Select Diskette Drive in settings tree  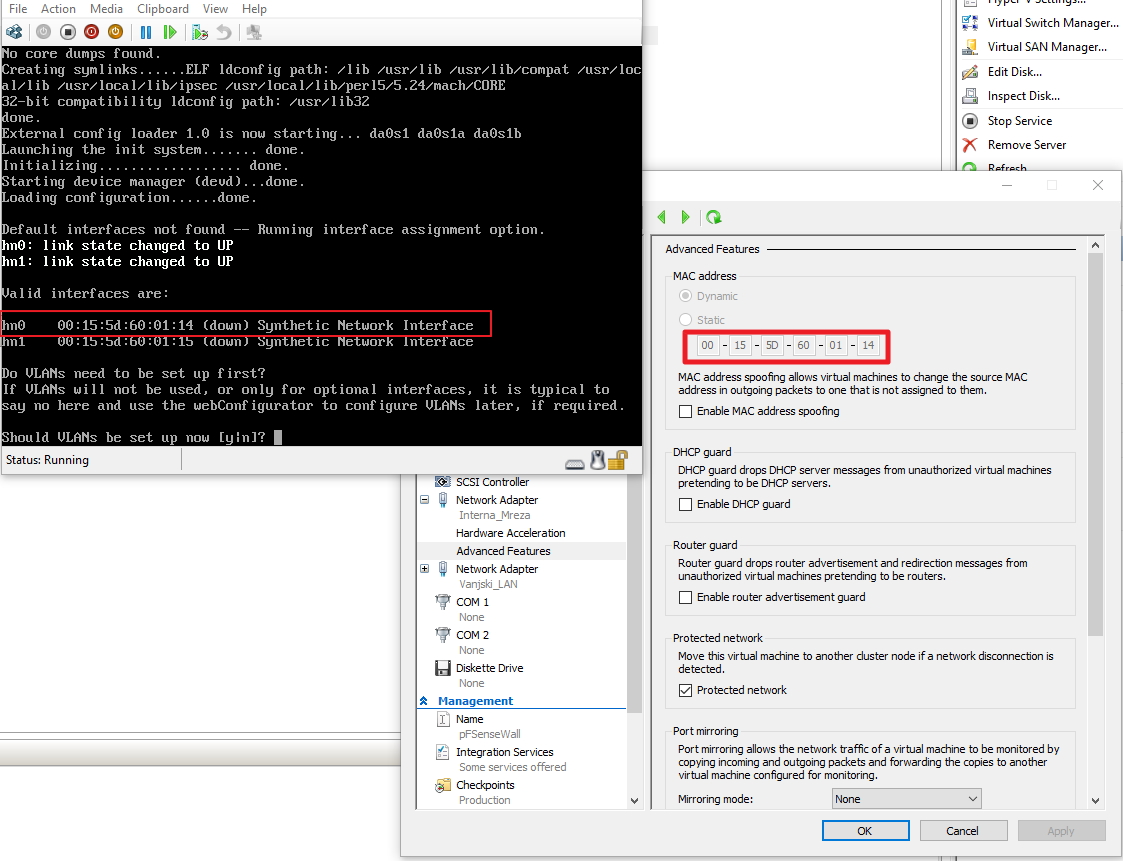(489, 668)
